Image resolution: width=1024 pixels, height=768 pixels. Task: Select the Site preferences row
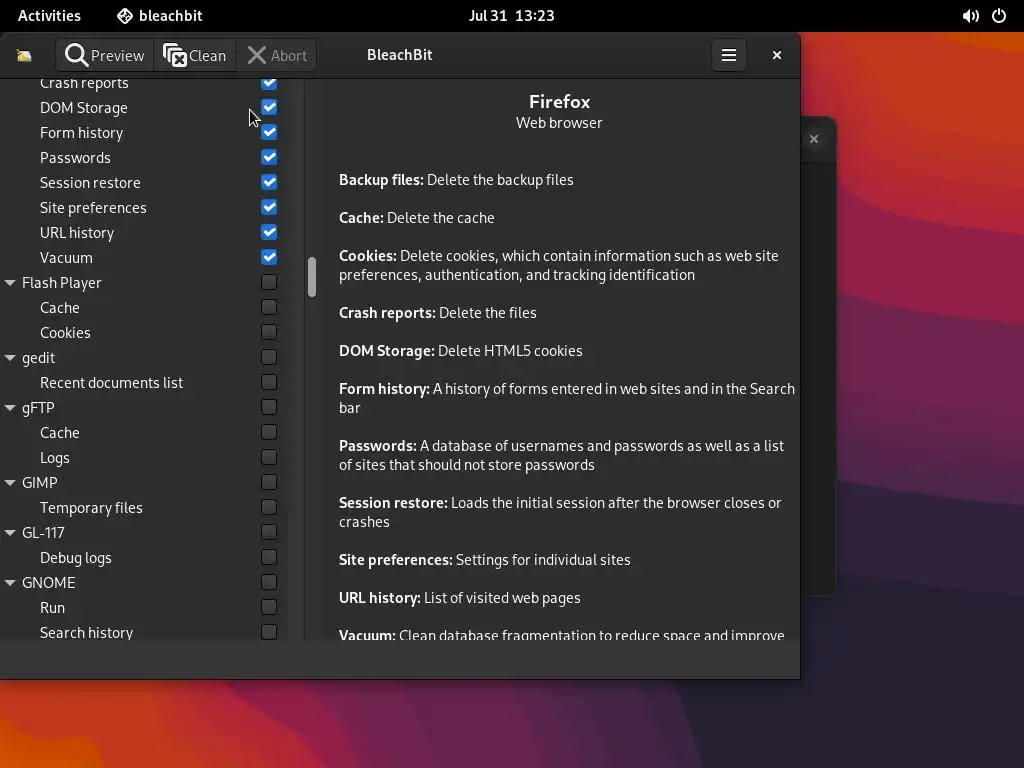(144, 208)
